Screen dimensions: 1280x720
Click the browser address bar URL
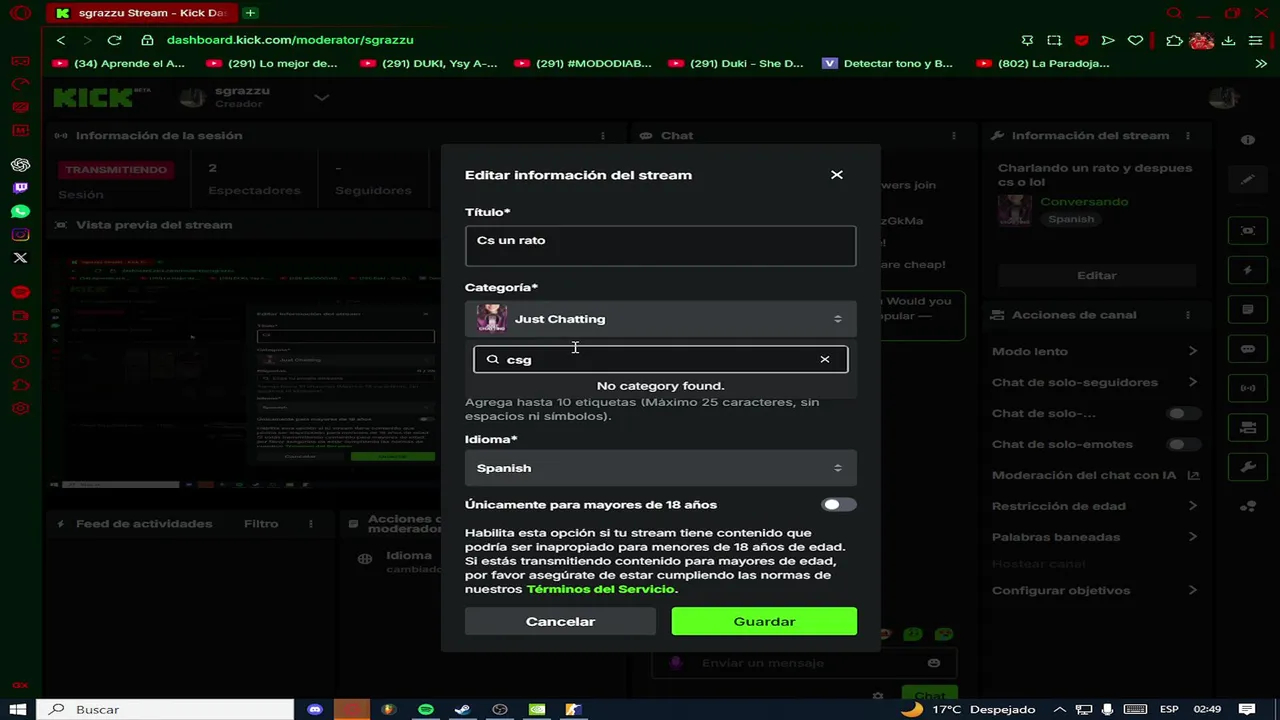(290, 40)
